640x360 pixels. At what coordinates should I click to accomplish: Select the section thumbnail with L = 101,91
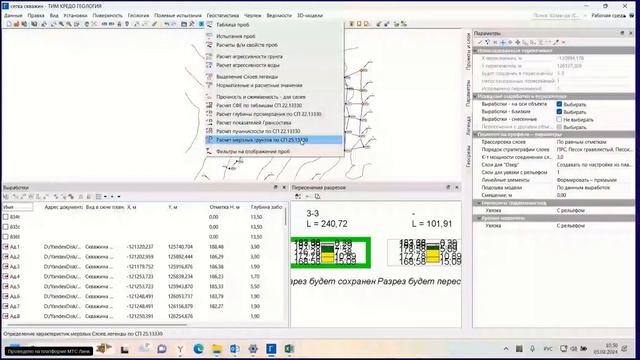coord(424,253)
